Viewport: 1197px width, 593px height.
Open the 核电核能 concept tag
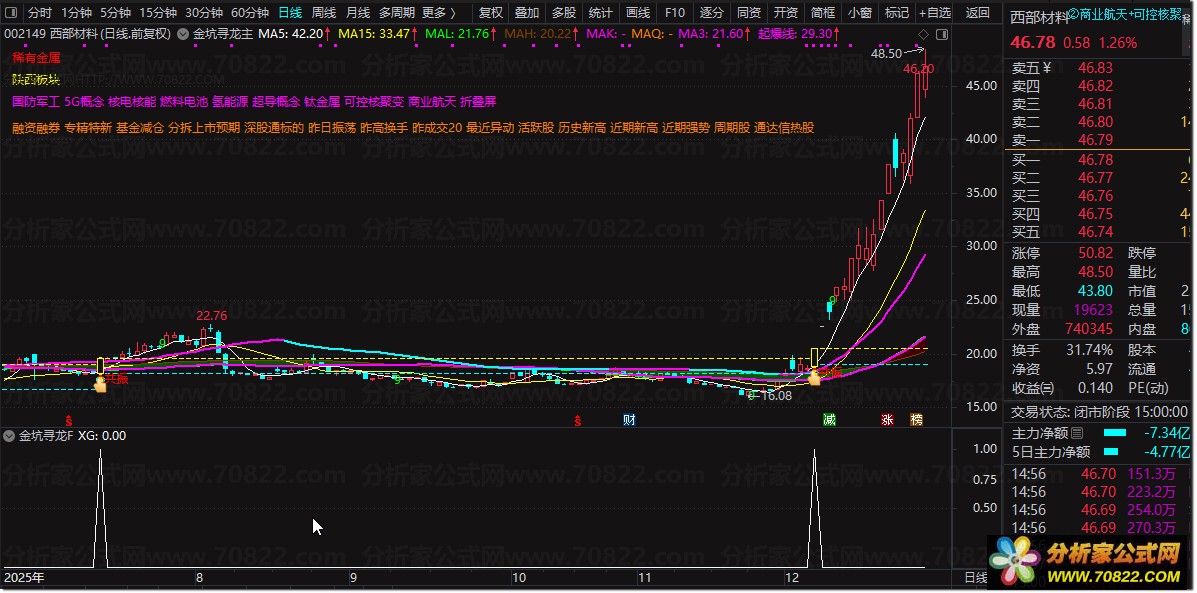point(132,101)
